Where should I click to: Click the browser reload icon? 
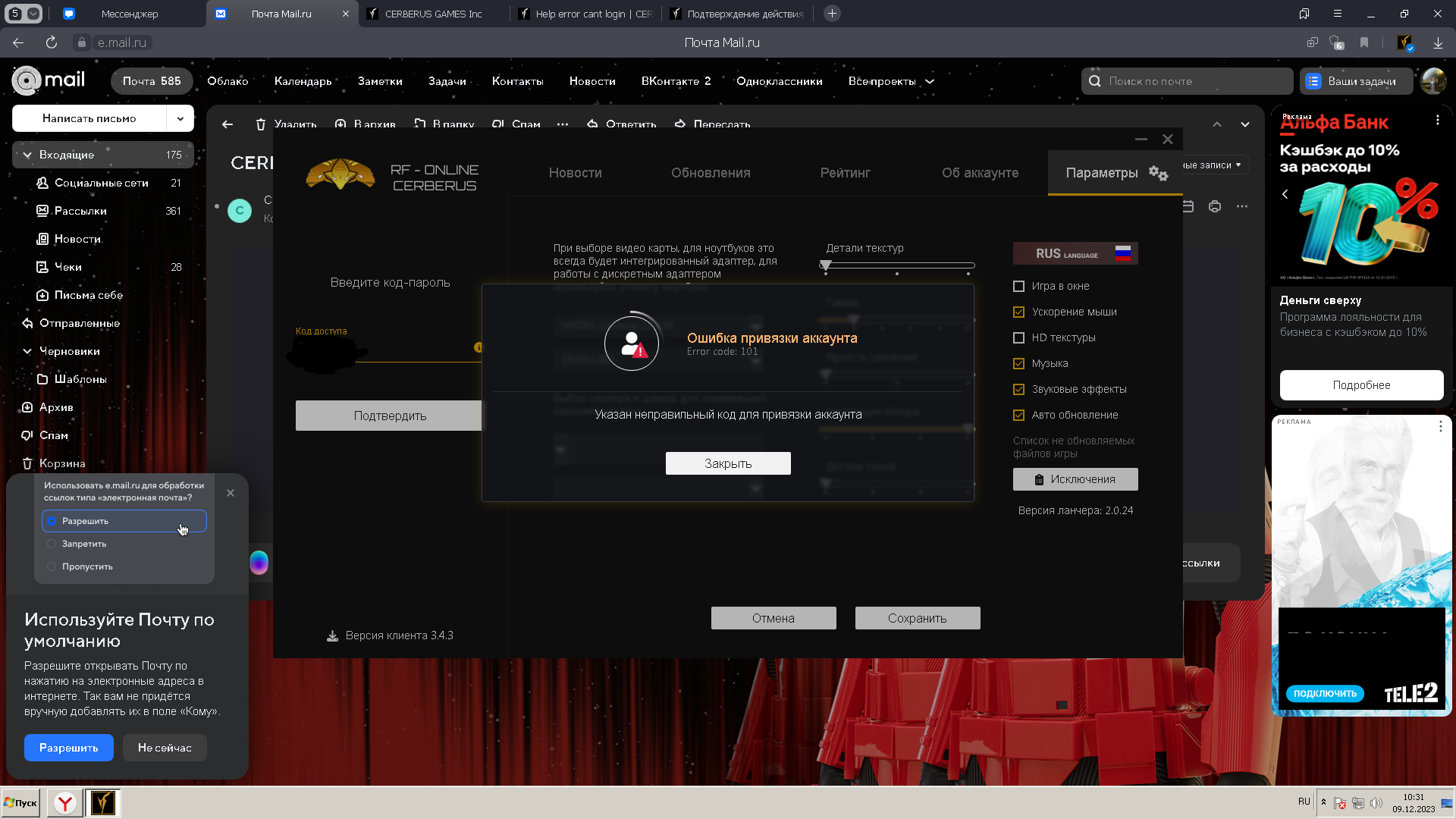(52, 42)
